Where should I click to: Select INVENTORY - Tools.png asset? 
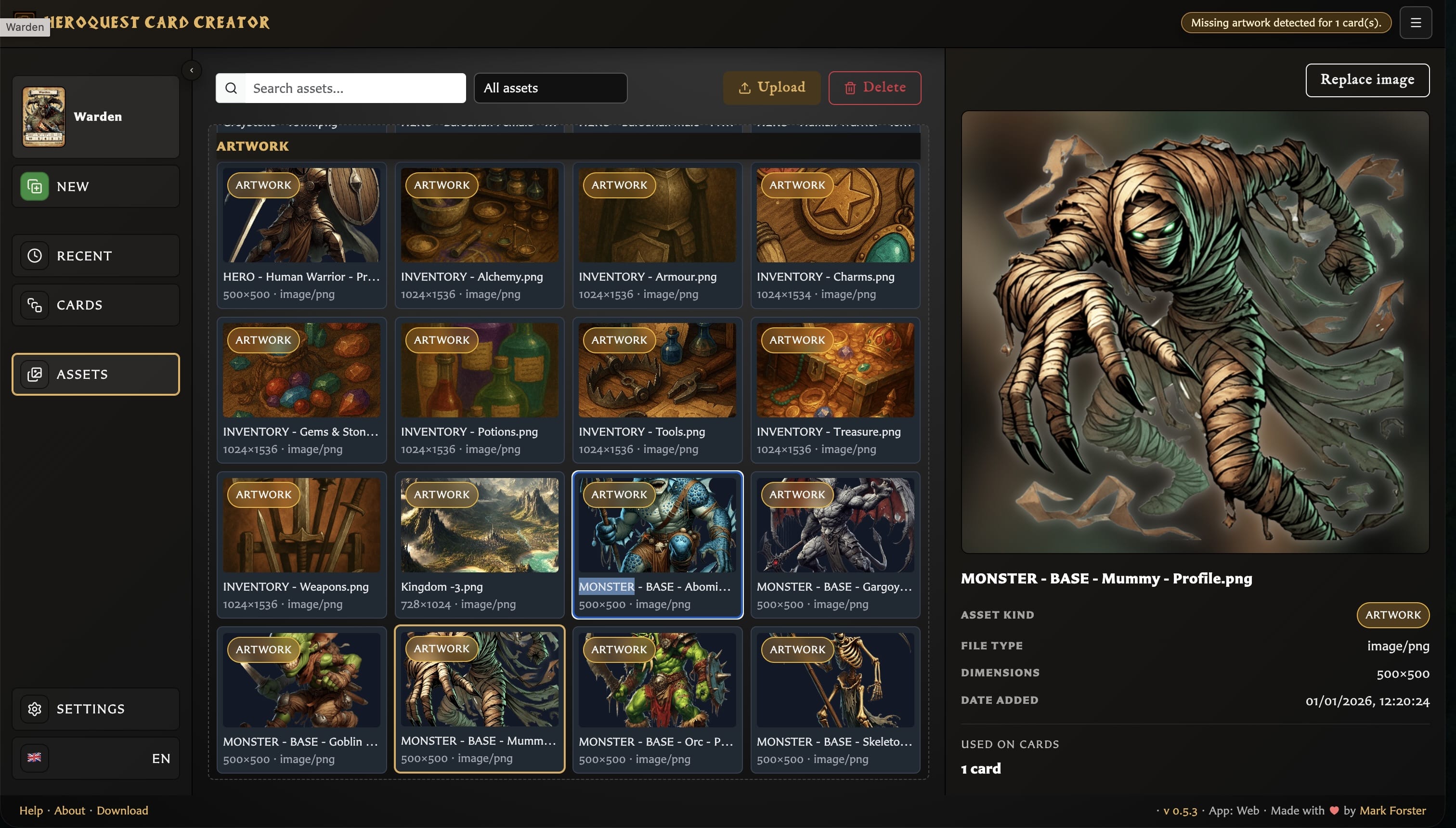pos(658,390)
